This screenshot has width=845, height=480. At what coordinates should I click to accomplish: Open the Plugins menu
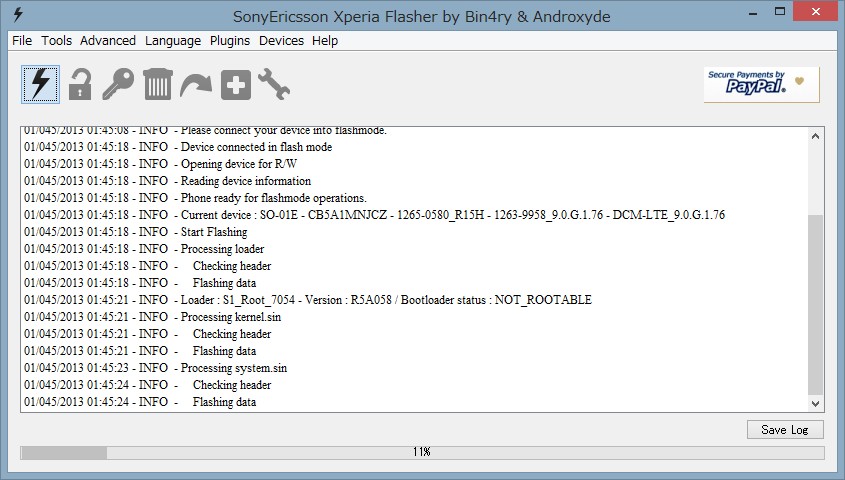point(230,41)
